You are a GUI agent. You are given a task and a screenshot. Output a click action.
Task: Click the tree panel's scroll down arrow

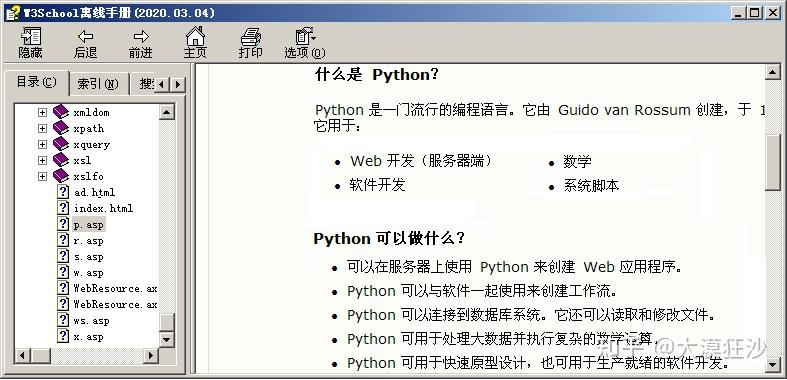[x=167, y=339]
